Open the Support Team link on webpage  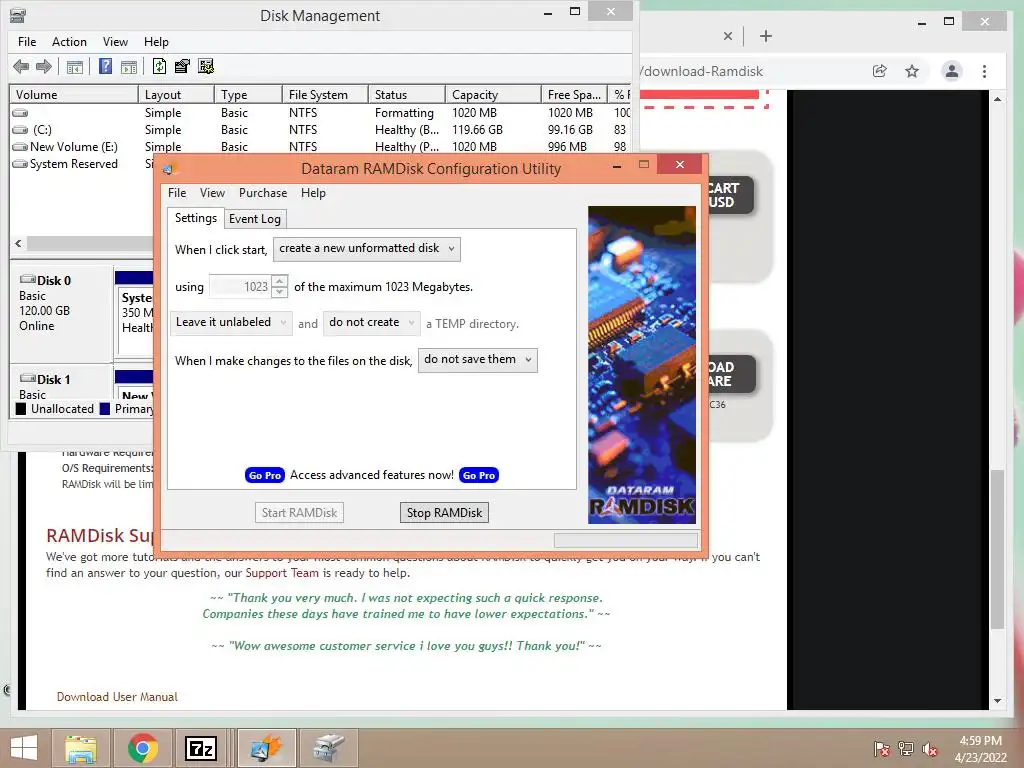281,573
